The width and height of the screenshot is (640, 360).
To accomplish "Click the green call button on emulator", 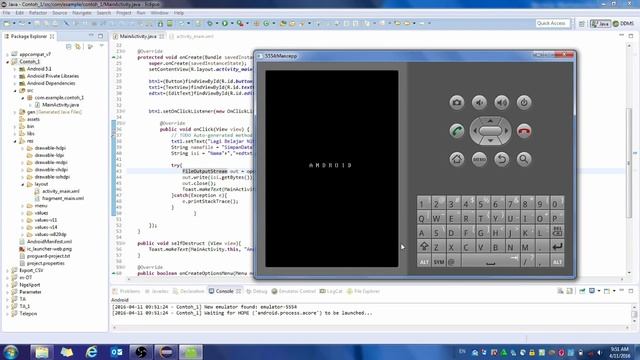I will (457, 131).
